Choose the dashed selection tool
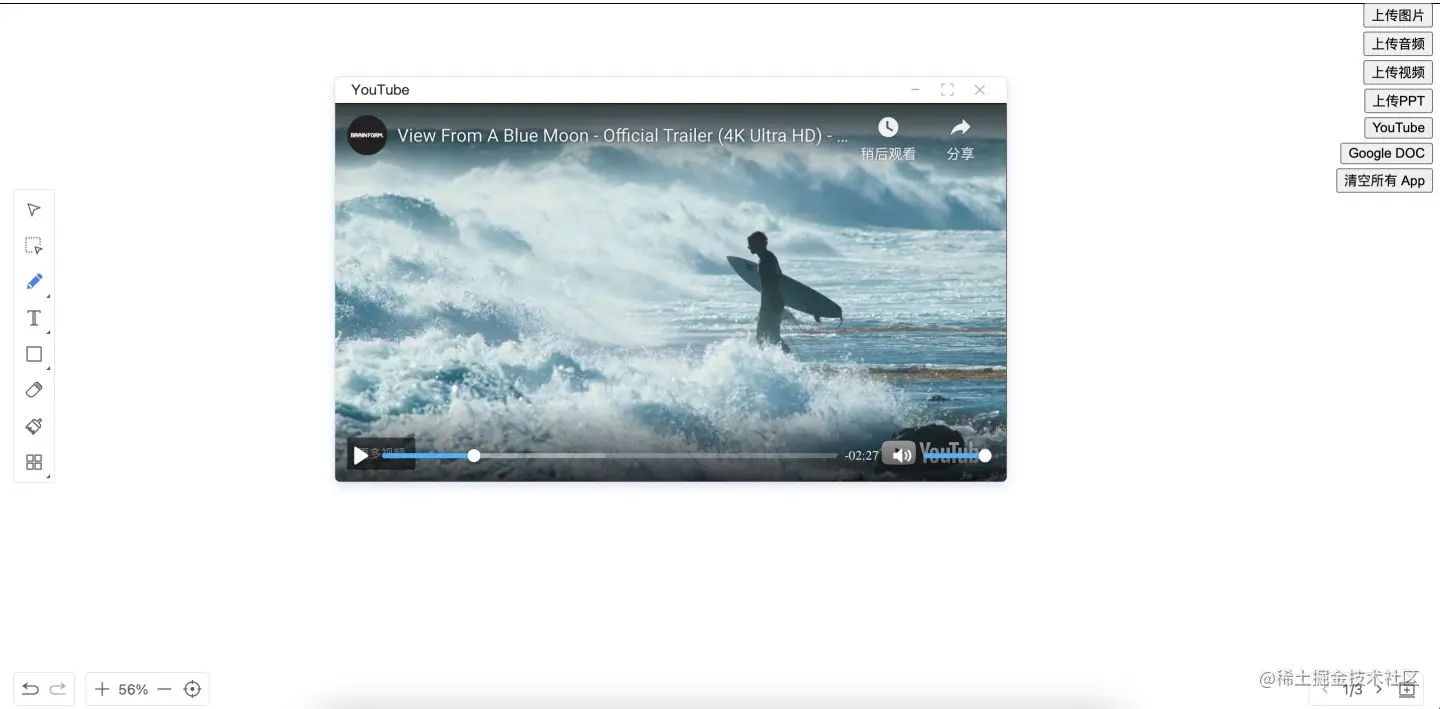The width and height of the screenshot is (1440, 709). [x=34, y=246]
